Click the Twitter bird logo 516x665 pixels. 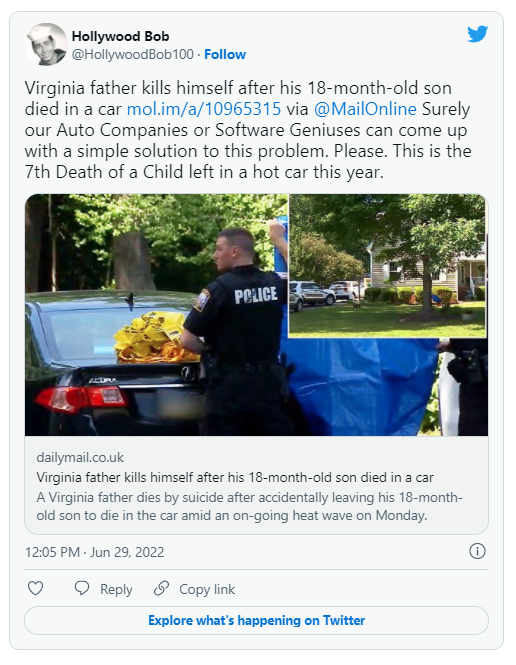tap(477, 34)
